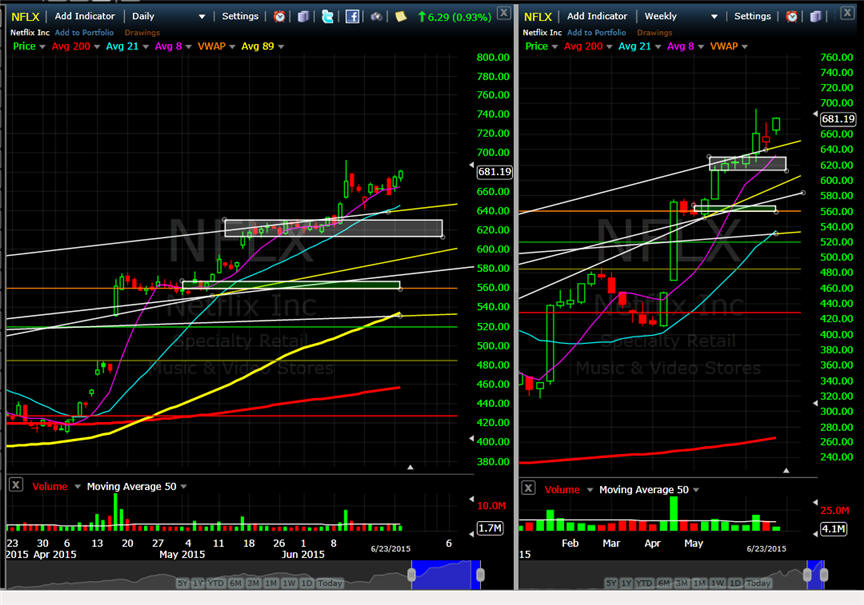Image resolution: width=864 pixels, height=605 pixels.
Task: Open Volume dropdown on Daily chart
Action: click(x=78, y=487)
